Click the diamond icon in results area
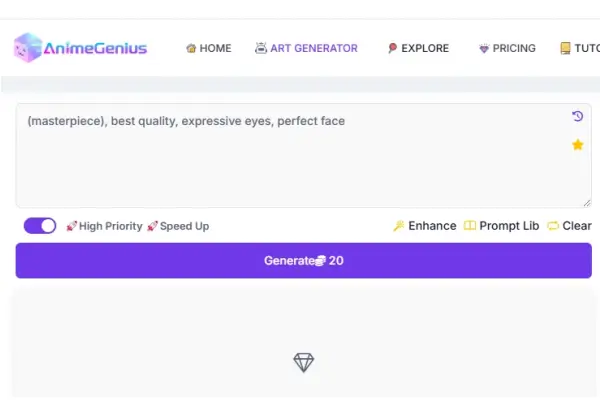 (x=304, y=362)
